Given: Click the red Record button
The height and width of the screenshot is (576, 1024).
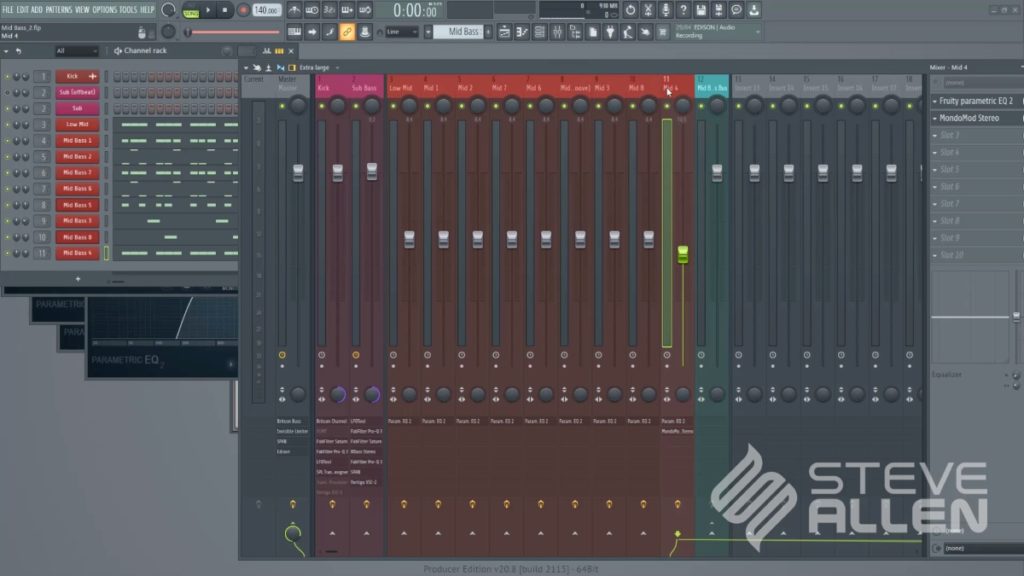Looking at the screenshot, I should click(x=243, y=10).
